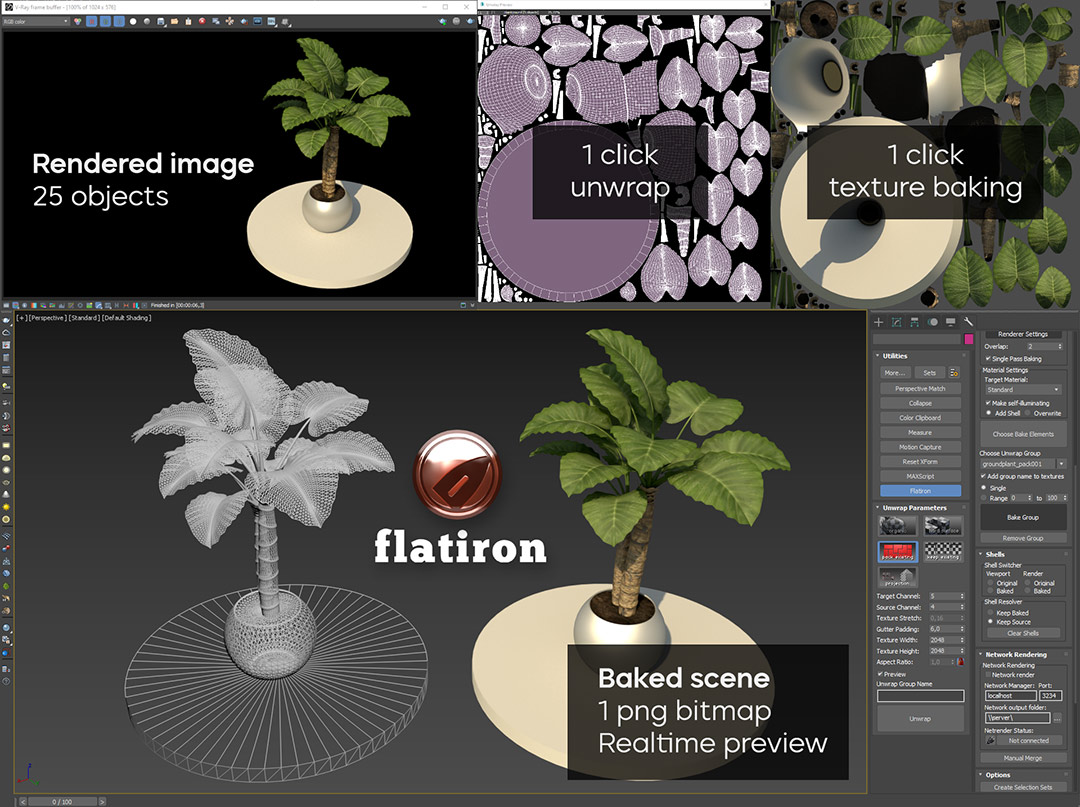Viewport: 1080px width, 807px height.
Task: Copy render to clipboard icon
Action: 188,21
